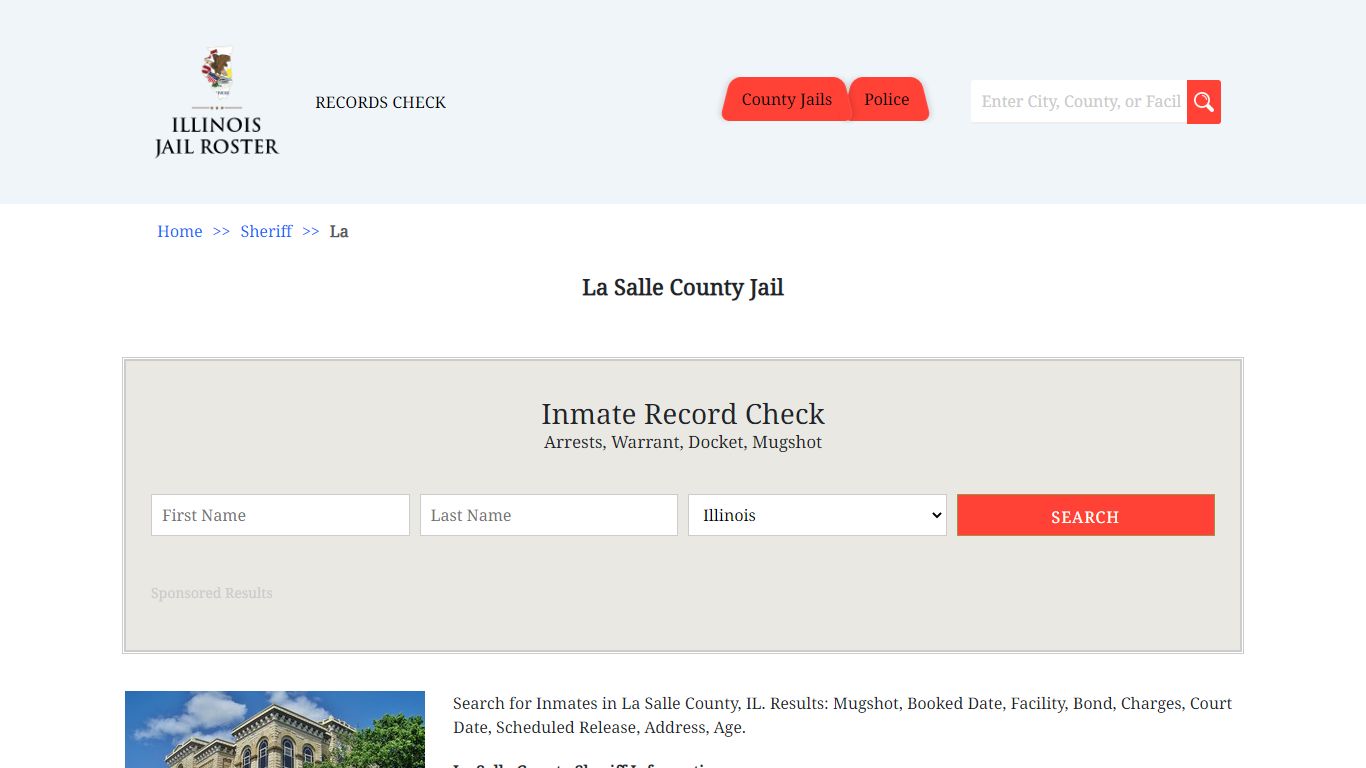This screenshot has height=768, width=1366.
Task: Click the Last Name input field
Action: tap(549, 515)
